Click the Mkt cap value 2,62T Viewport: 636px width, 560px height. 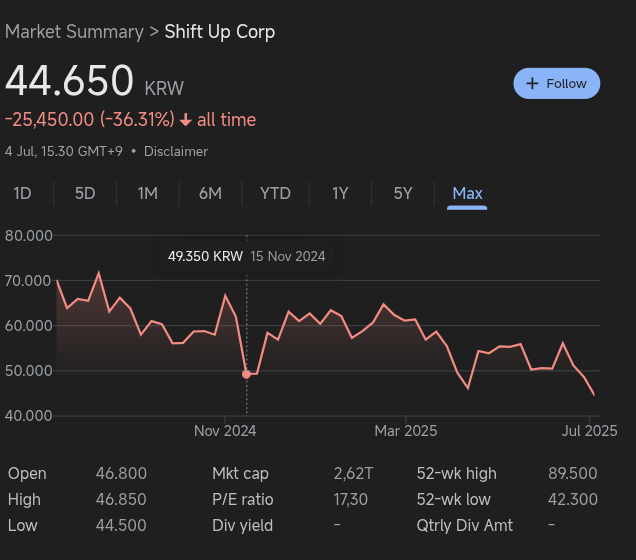pyautogui.click(x=353, y=473)
